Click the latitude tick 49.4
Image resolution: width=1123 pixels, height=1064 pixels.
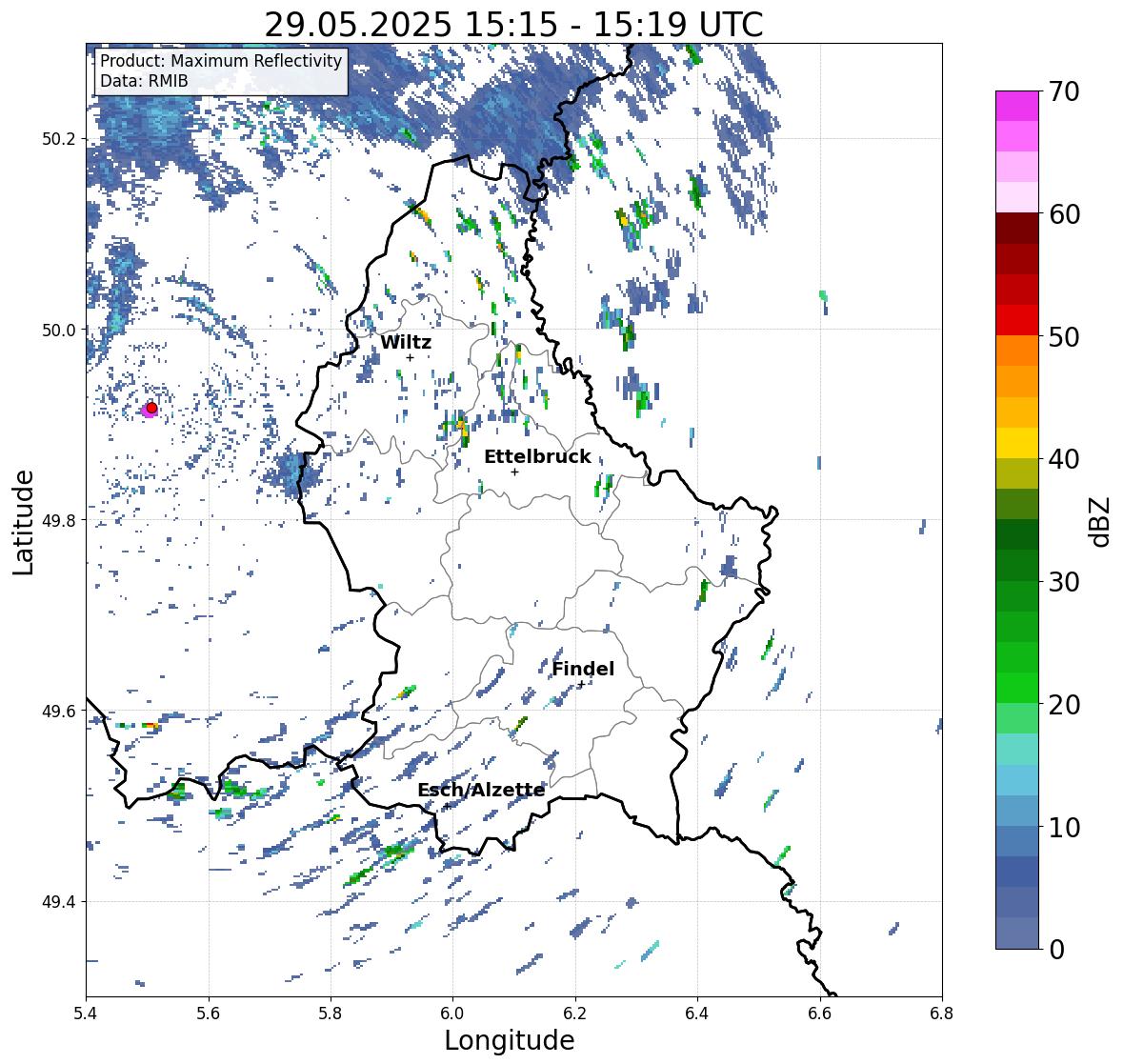60,901
